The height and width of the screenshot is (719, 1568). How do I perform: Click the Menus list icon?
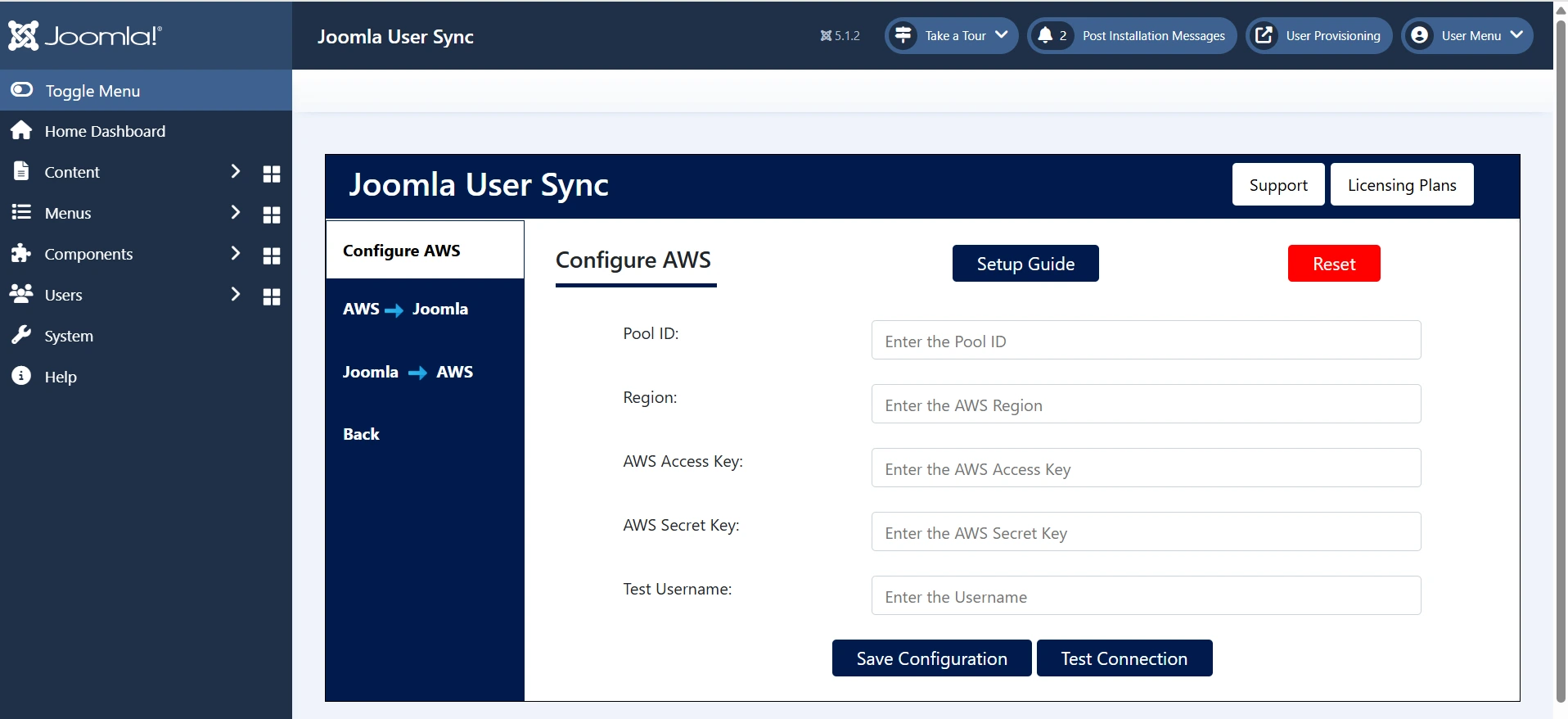[x=21, y=212]
